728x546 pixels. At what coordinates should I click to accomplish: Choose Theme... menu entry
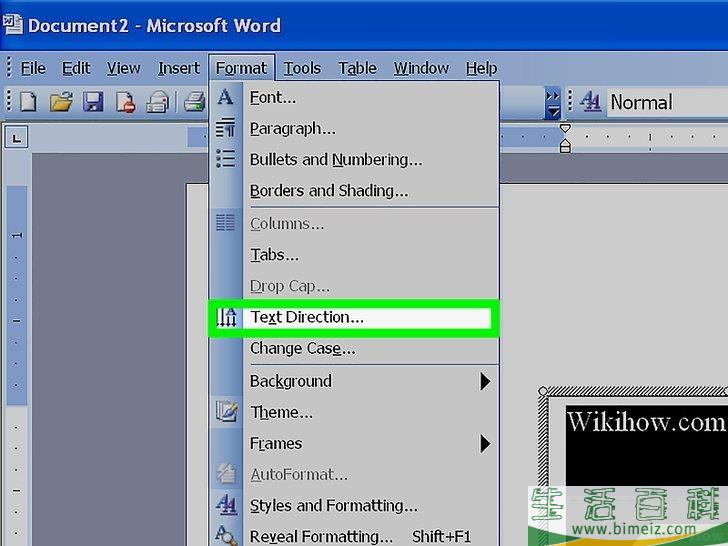click(x=354, y=412)
